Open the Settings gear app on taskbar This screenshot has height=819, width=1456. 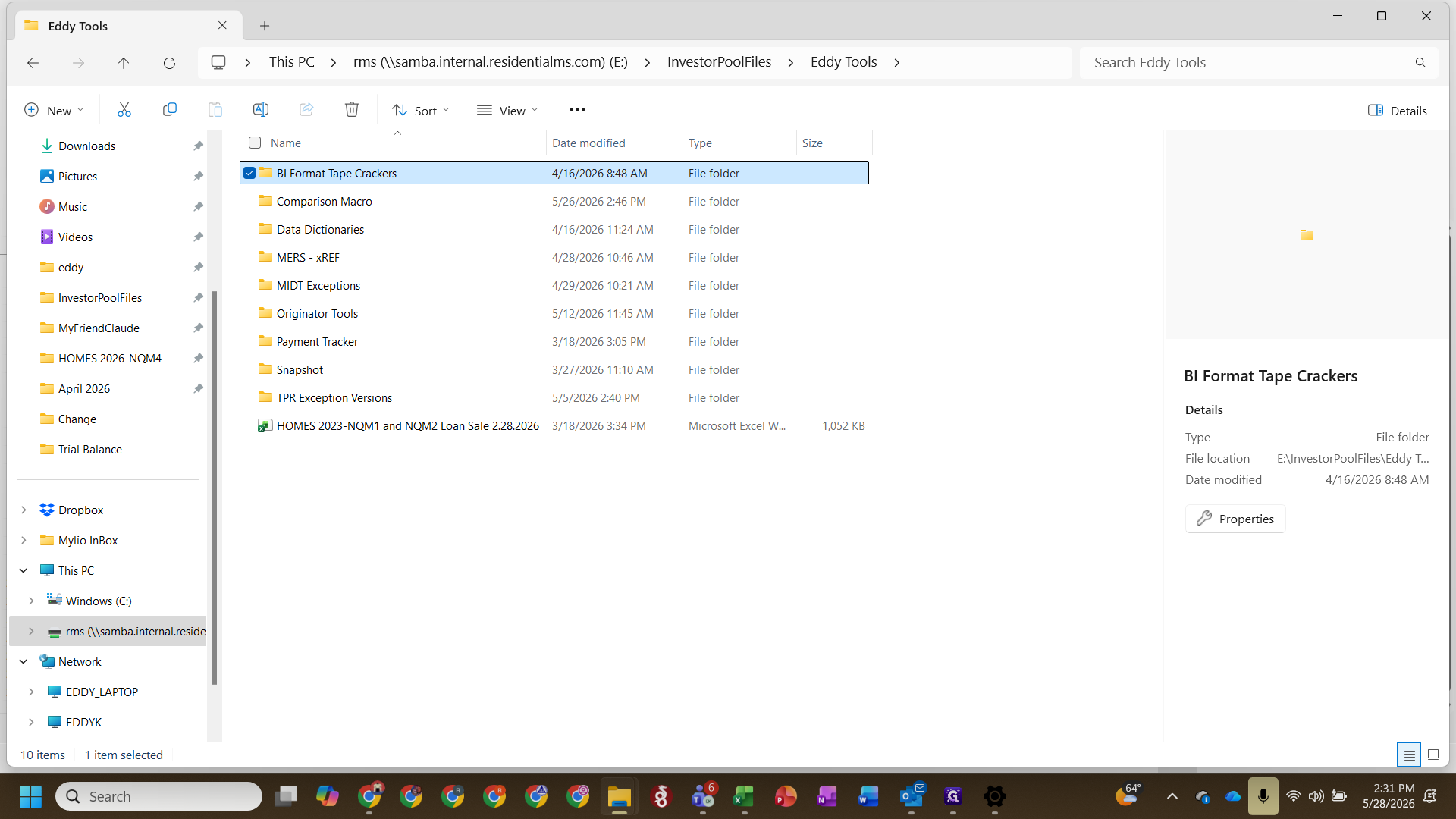(994, 796)
